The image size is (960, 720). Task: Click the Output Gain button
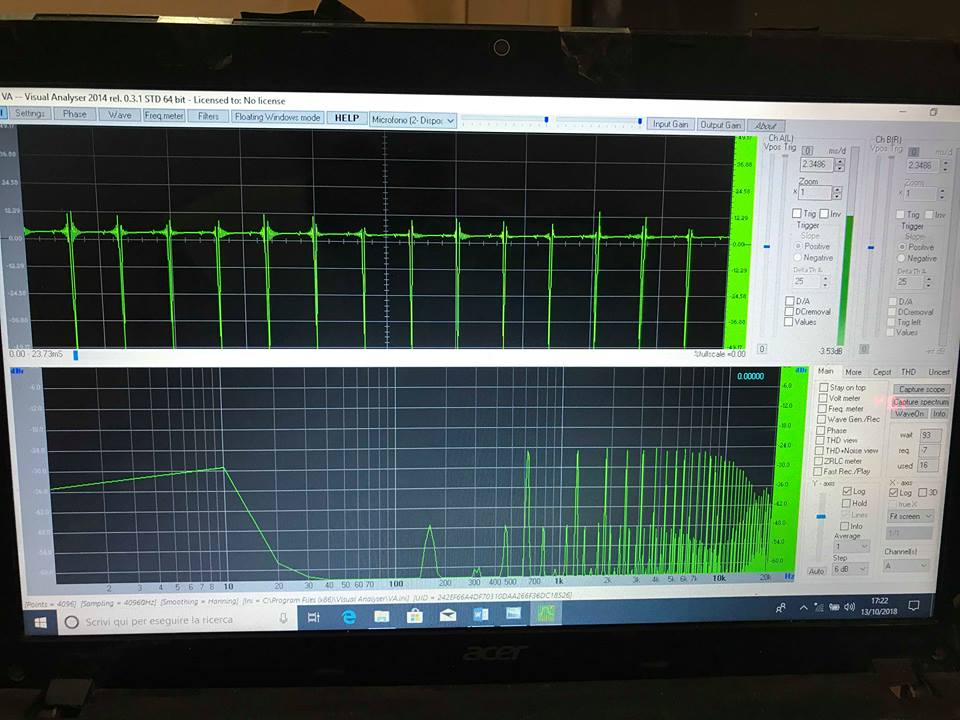(x=721, y=125)
